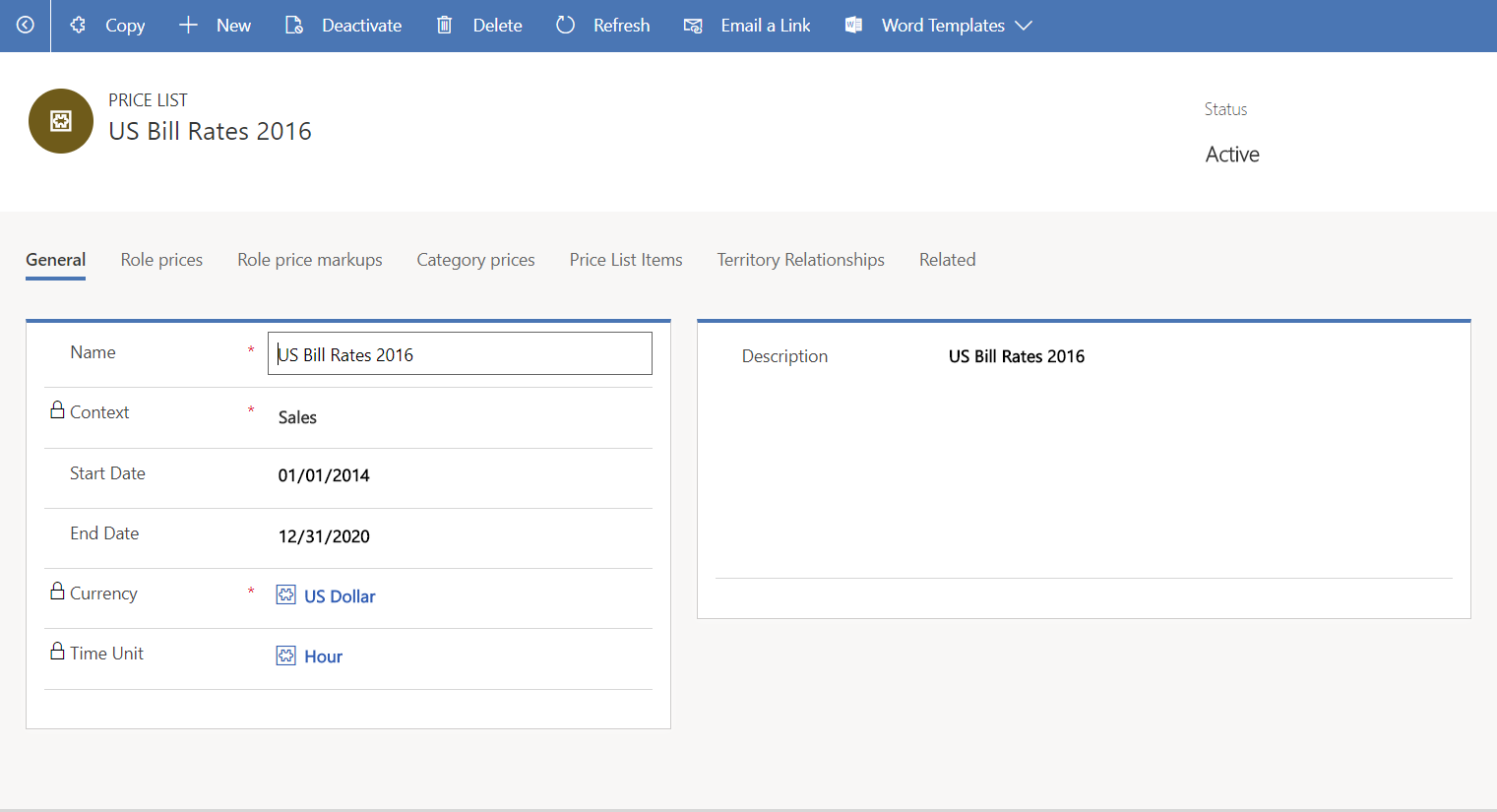The height and width of the screenshot is (812, 1497).
Task: Click the New record plus icon
Action: 187,26
